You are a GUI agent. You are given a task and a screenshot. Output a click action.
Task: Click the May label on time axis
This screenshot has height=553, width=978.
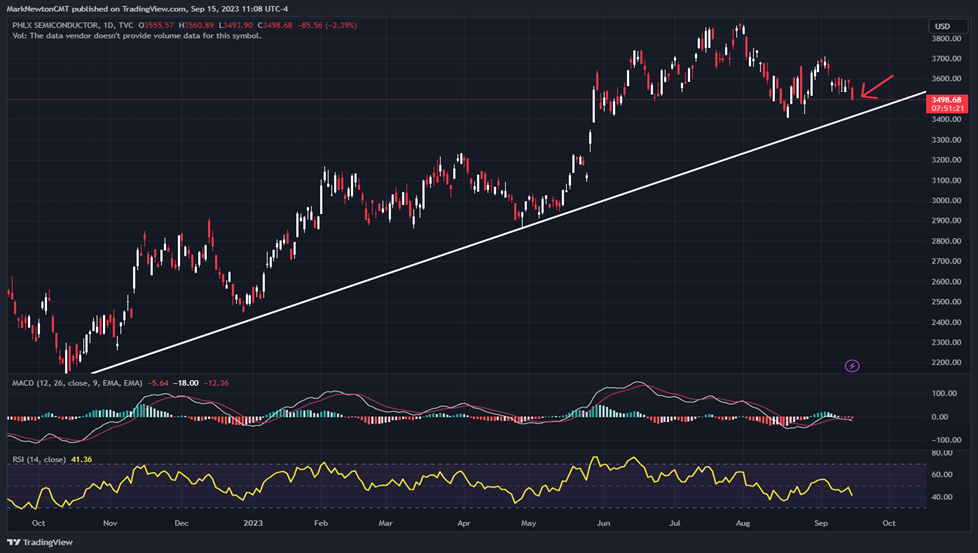click(x=528, y=523)
